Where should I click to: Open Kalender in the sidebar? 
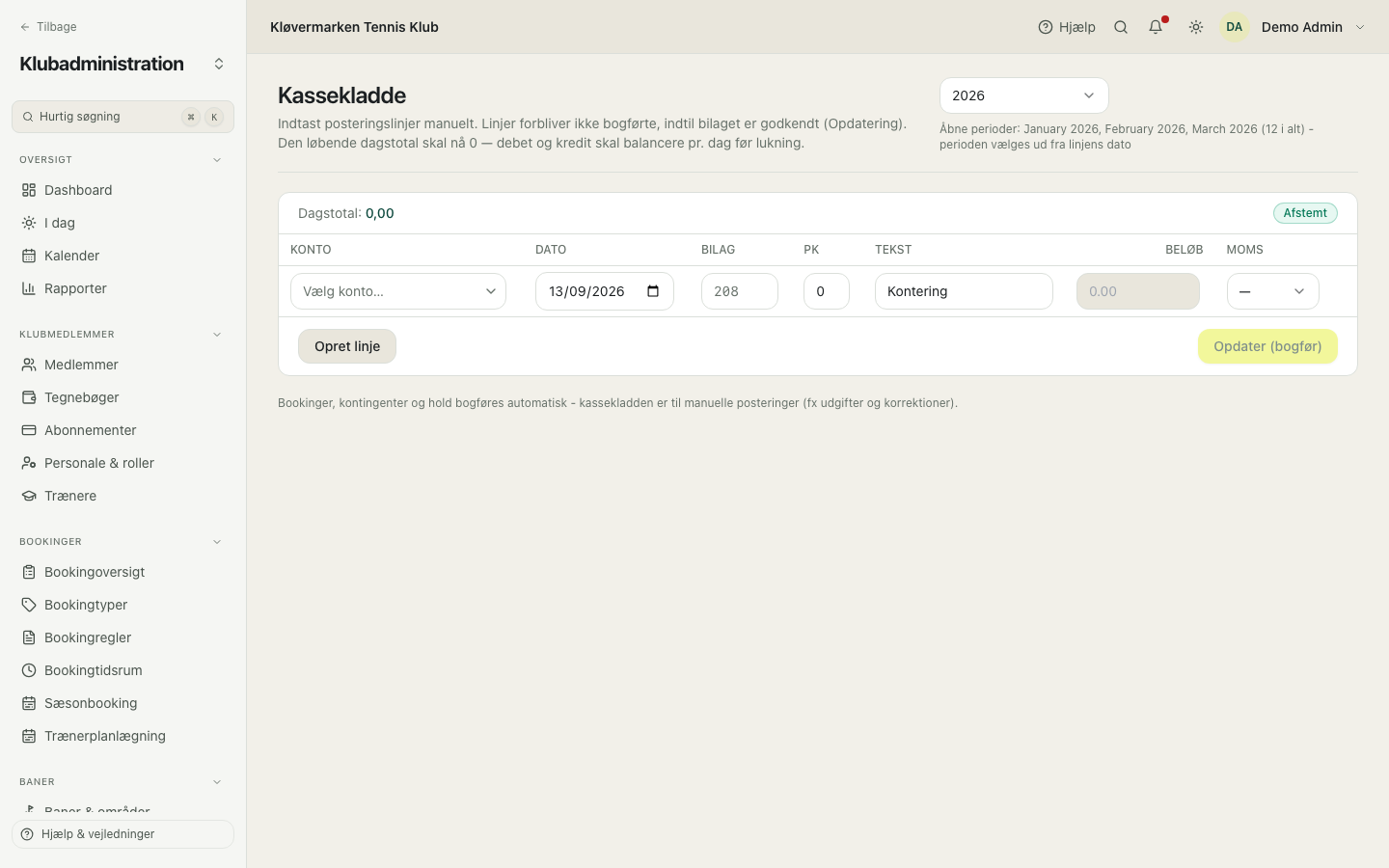point(123,256)
